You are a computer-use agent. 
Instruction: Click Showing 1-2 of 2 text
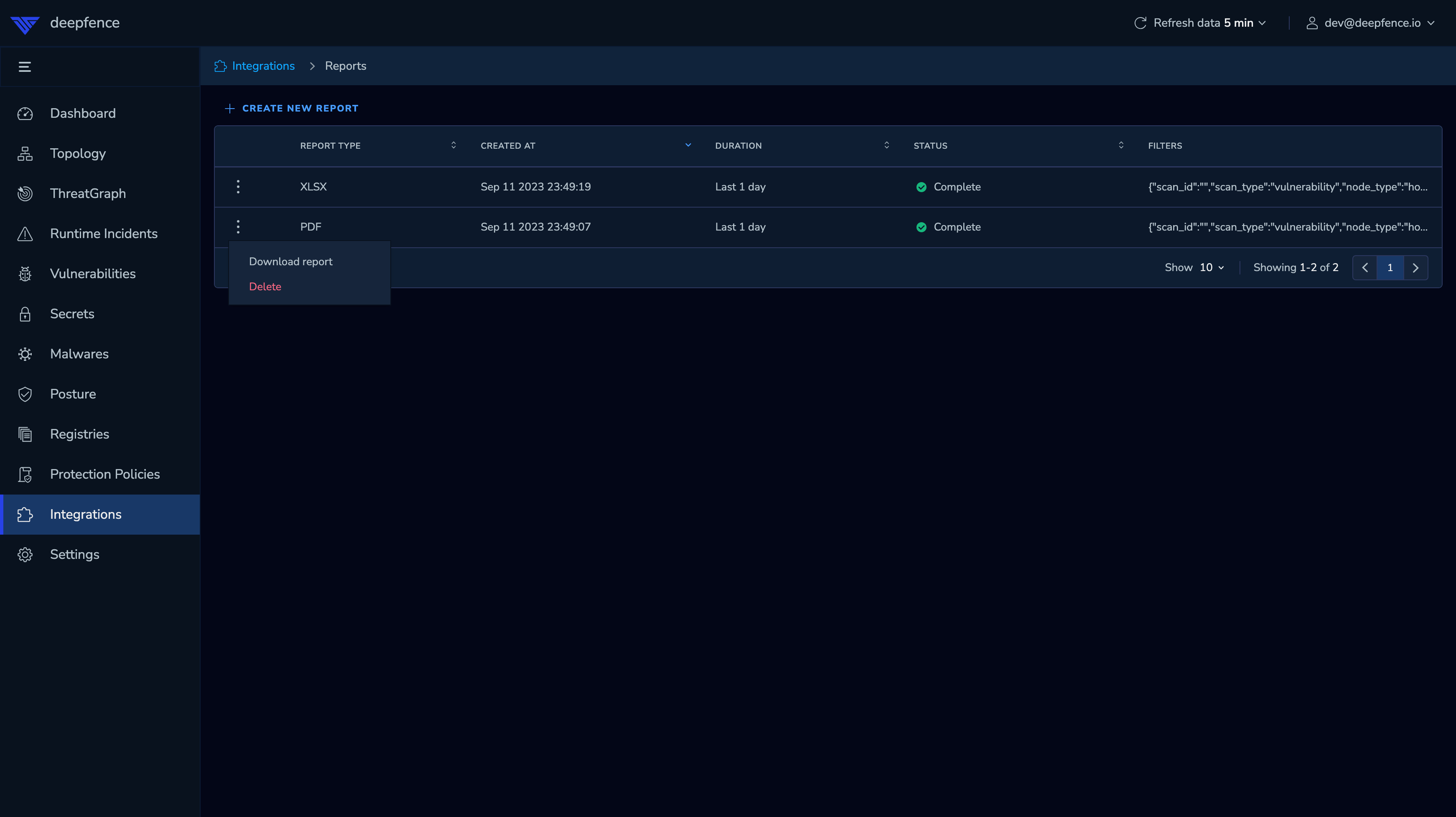pyautogui.click(x=1296, y=268)
